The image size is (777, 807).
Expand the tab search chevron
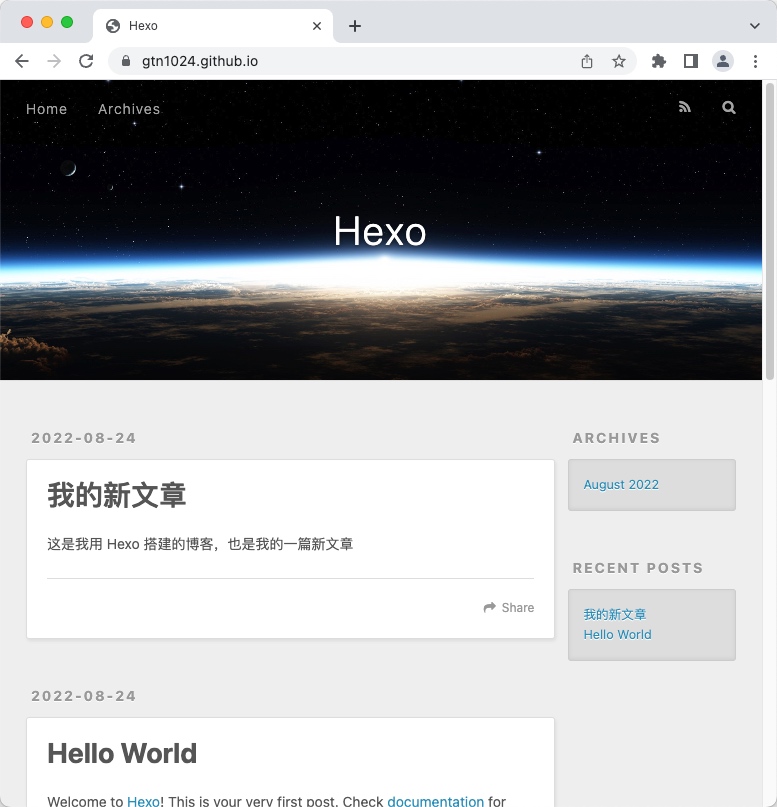click(x=755, y=26)
